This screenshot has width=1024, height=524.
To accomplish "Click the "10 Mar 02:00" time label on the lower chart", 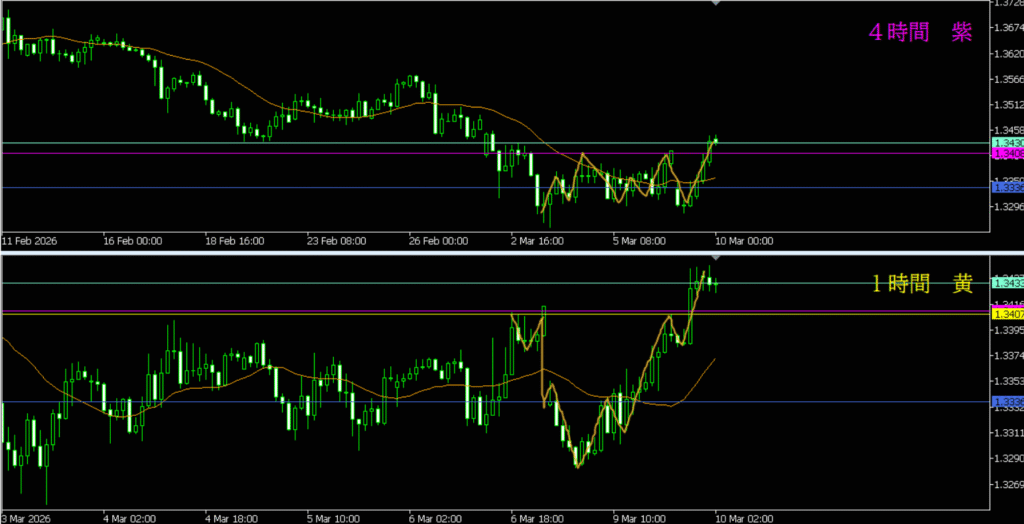I will (746, 519).
